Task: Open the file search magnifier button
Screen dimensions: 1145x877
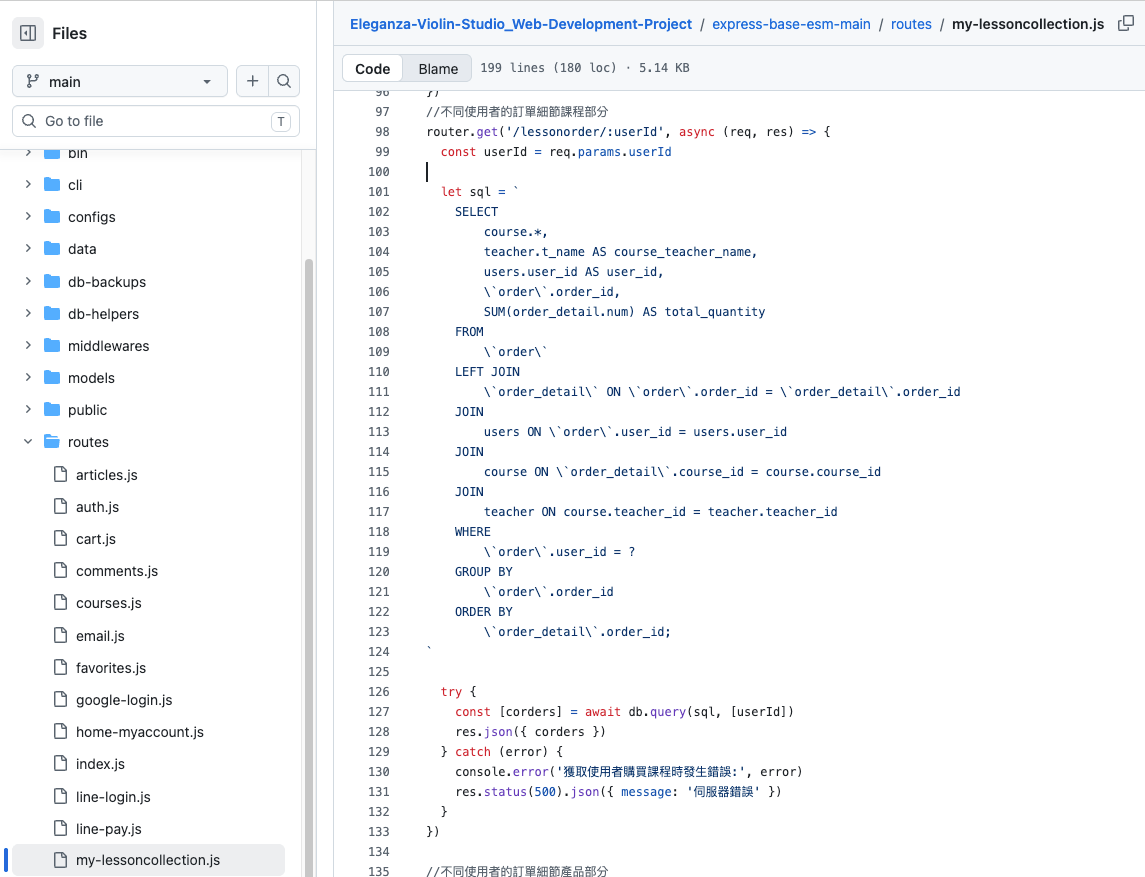Action: click(x=284, y=81)
